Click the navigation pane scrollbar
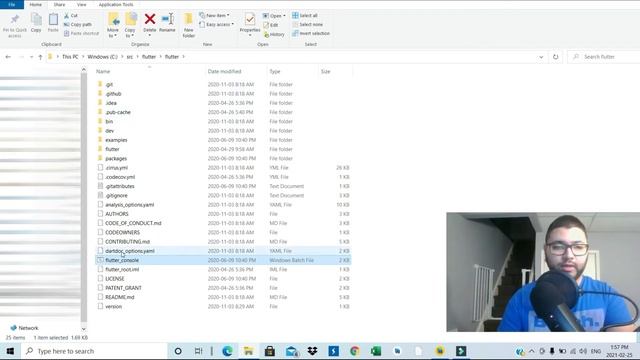The height and width of the screenshot is (360, 640). 84,196
